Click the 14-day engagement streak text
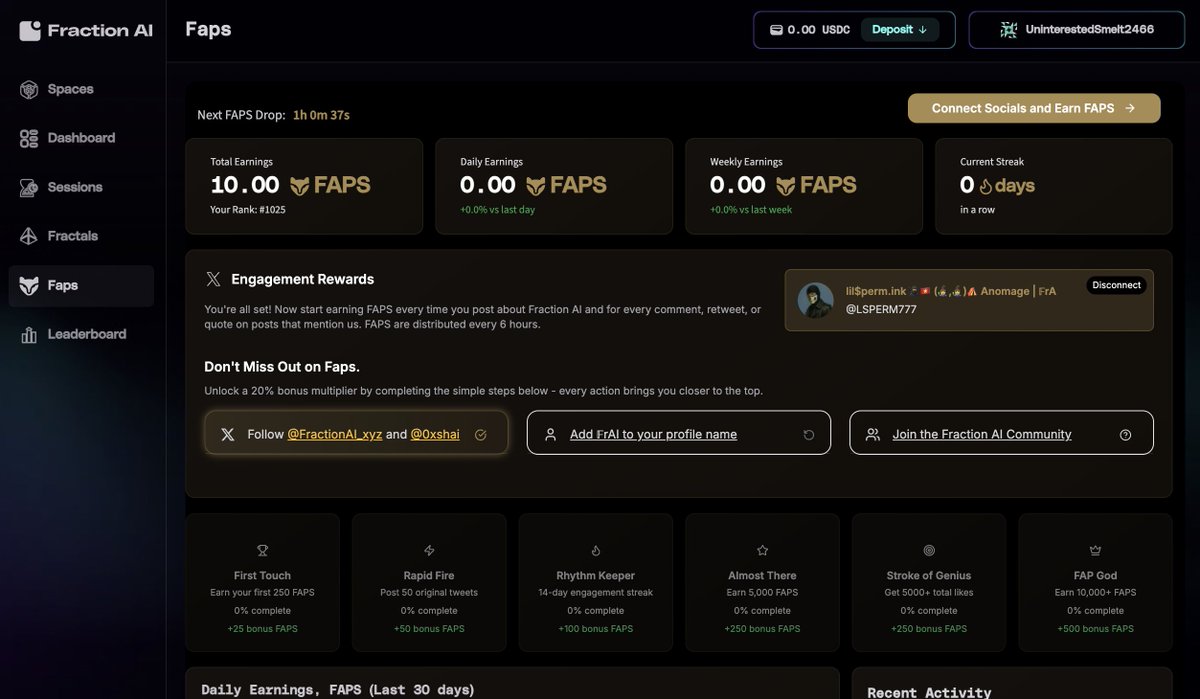This screenshot has height=699, width=1200. 596,592
